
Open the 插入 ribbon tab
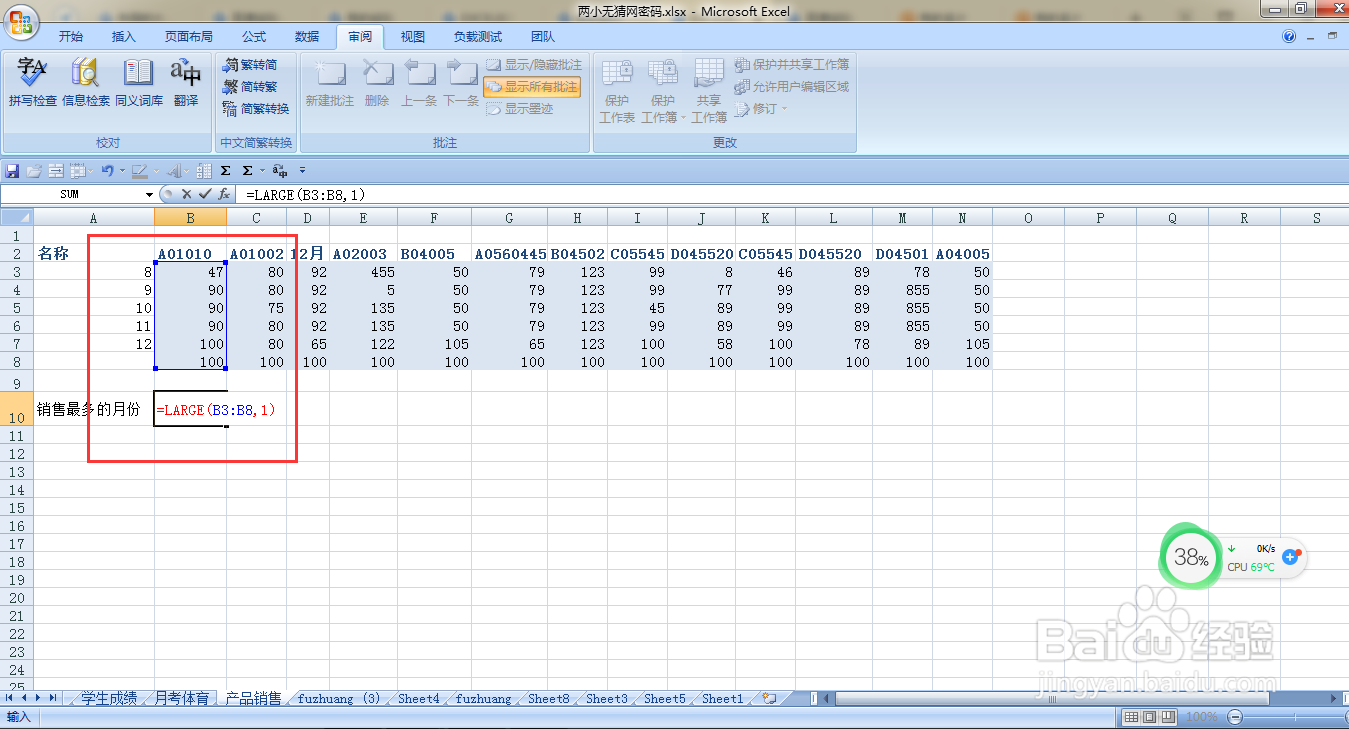124,37
